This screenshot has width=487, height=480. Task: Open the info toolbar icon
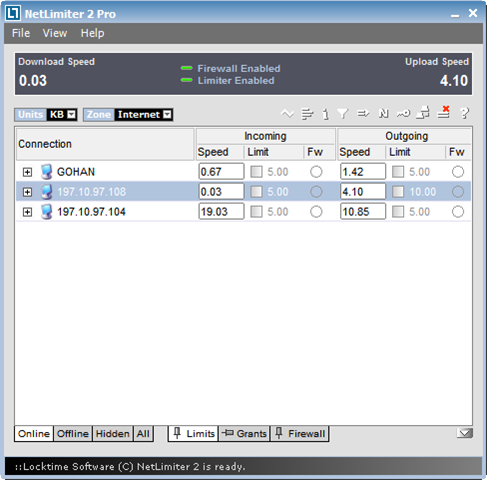(x=326, y=114)
